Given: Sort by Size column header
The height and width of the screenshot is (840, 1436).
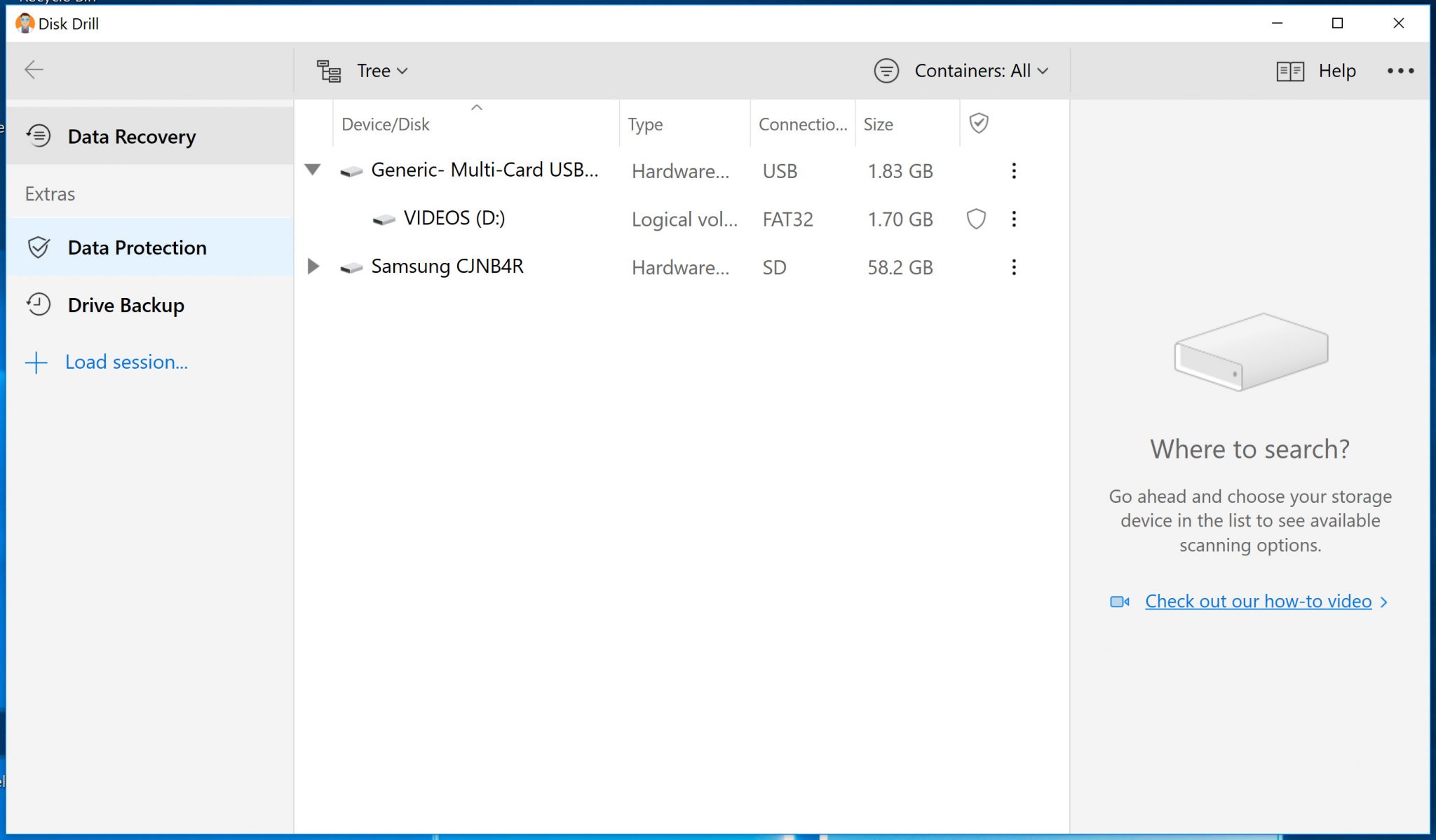Looking at the screenshot, I should (x=907, y=124).
